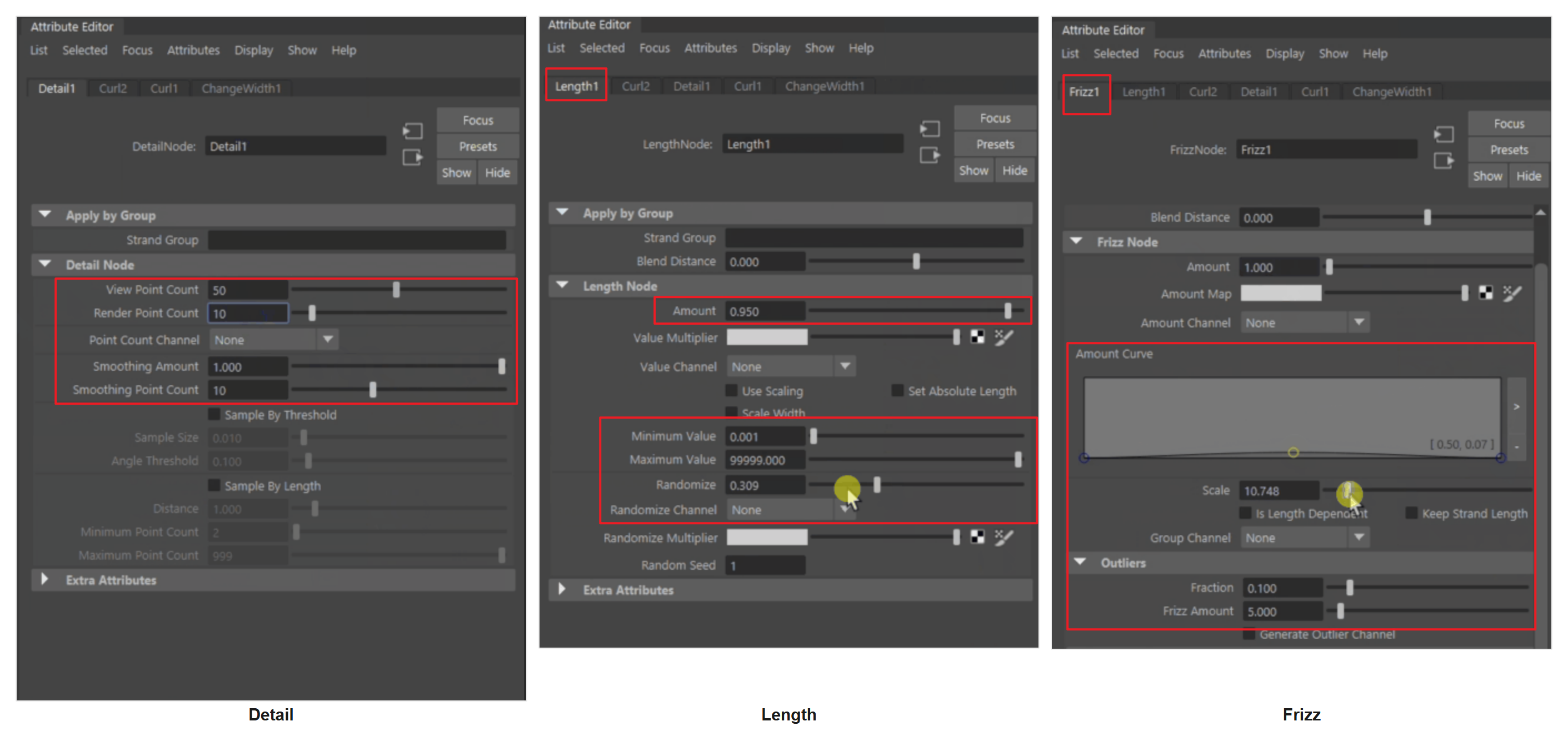The image size is (1568, 736).
Task: Click View Point Count slider handle
Action: 396,289
